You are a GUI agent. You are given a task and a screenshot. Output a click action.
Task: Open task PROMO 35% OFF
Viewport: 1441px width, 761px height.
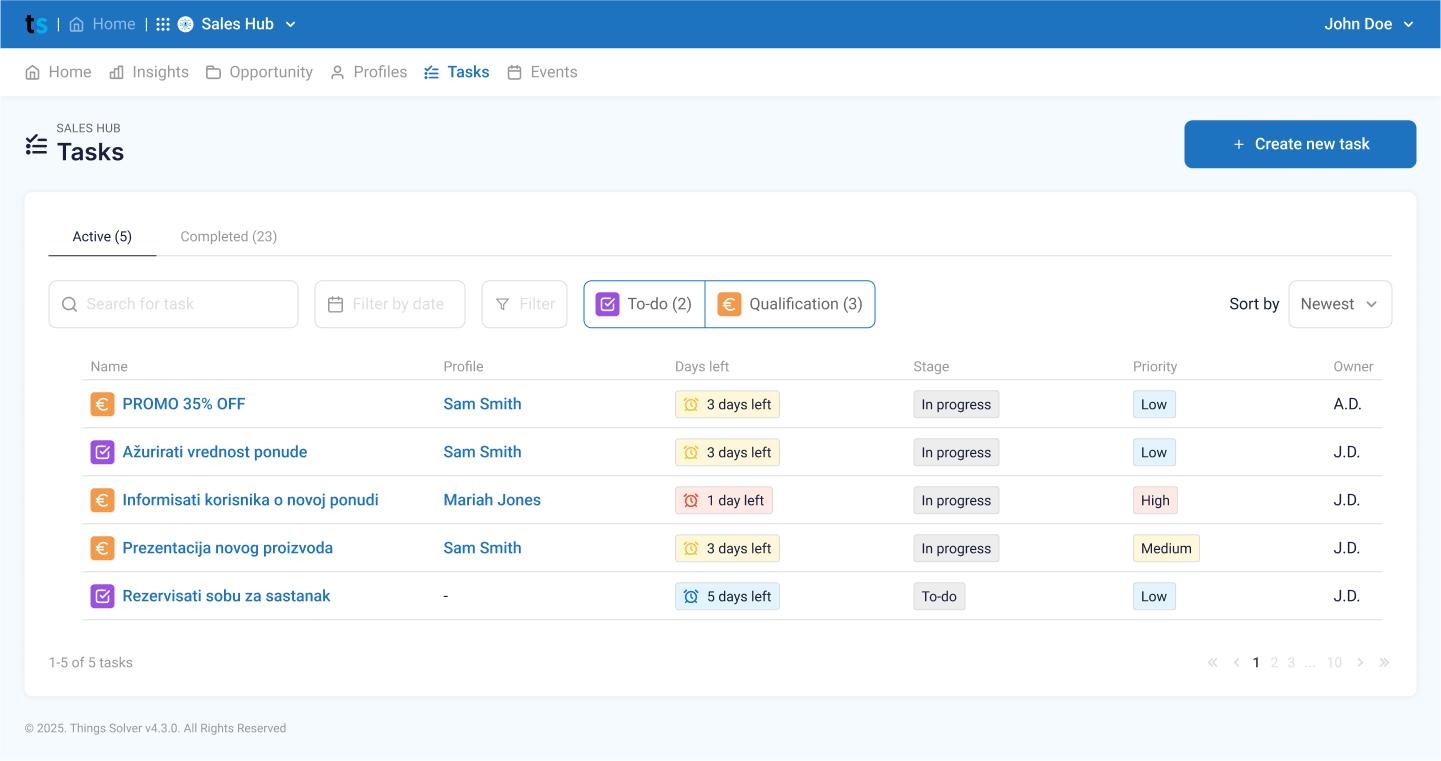pos(184,404)
